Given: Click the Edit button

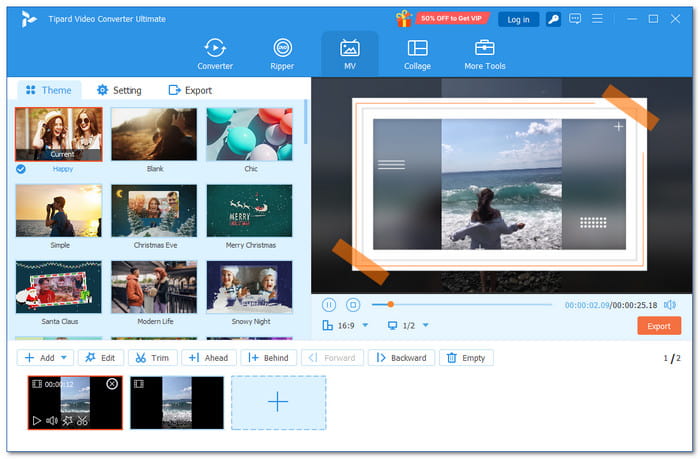Looking at the screenshot, I should pyautogui.click(x=100, y=358).
